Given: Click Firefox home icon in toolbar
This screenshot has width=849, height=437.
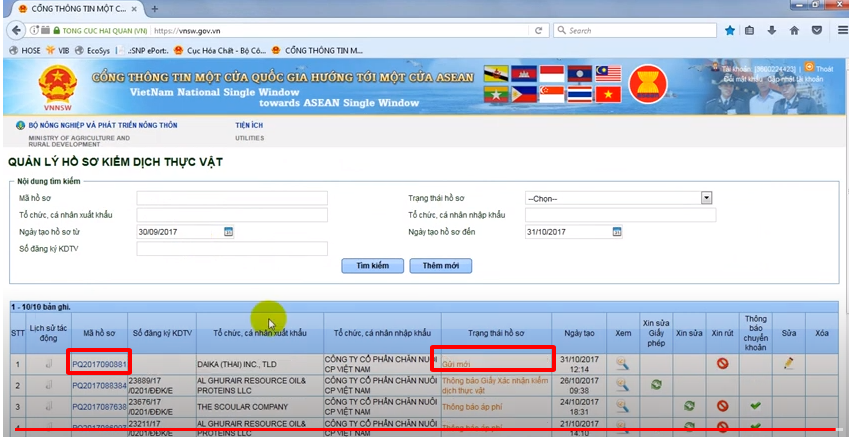Looking at the screenshot, I should coord(794,31).
